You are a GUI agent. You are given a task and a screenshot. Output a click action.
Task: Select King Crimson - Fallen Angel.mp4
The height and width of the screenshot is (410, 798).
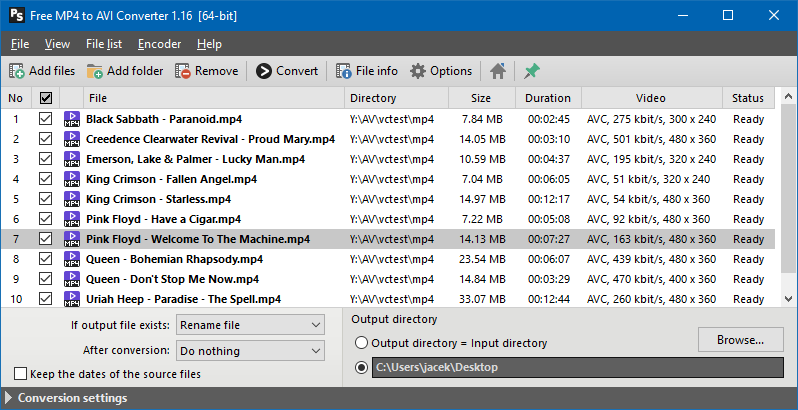point(172,179)
